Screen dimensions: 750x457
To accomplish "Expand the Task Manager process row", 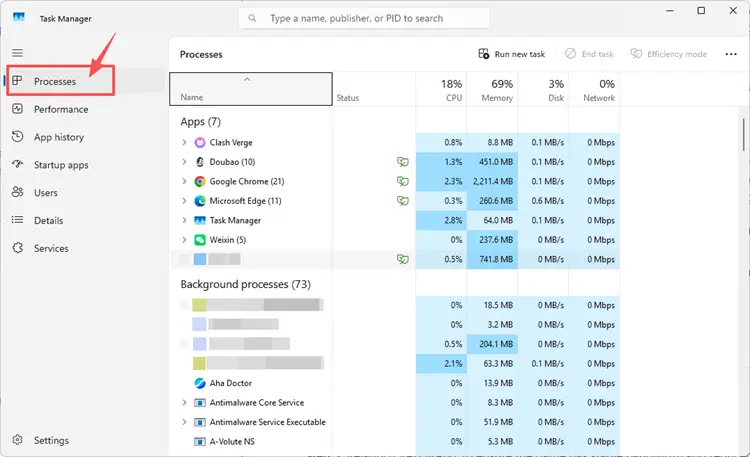I will click(x=184, y=220).
